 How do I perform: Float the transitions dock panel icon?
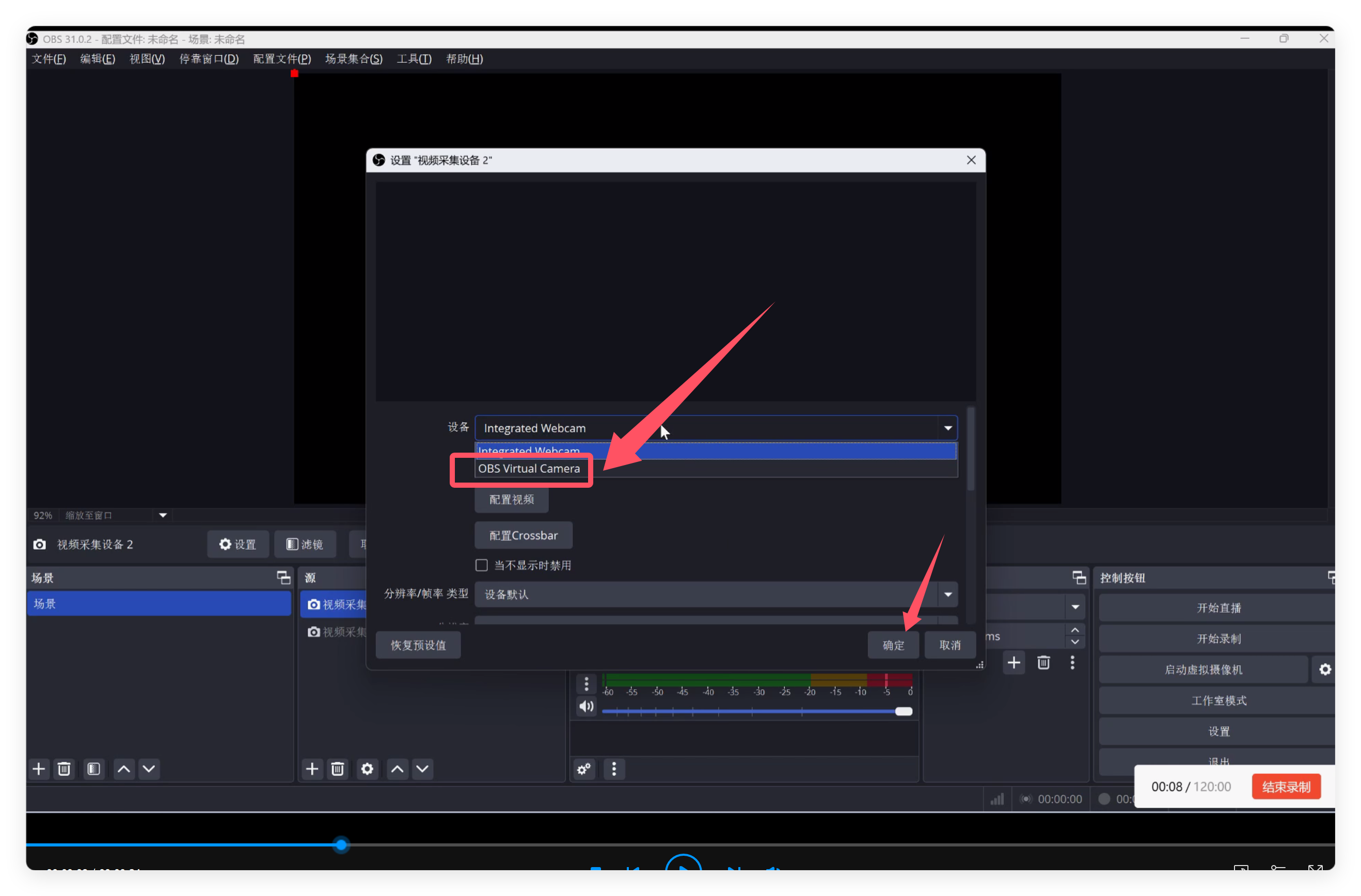tap(1079, 577)
